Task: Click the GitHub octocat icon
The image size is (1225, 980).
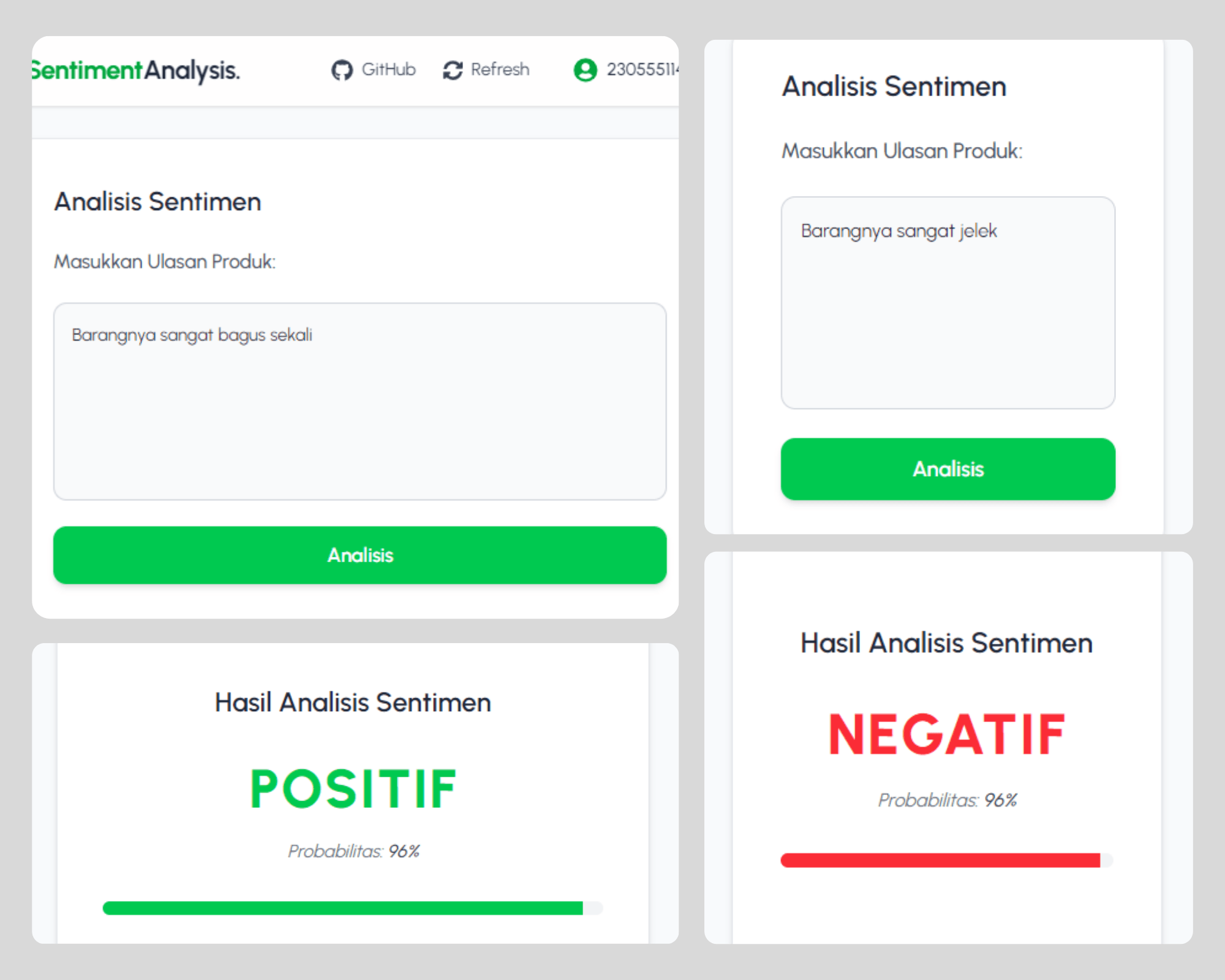Action: pos(342,70)
